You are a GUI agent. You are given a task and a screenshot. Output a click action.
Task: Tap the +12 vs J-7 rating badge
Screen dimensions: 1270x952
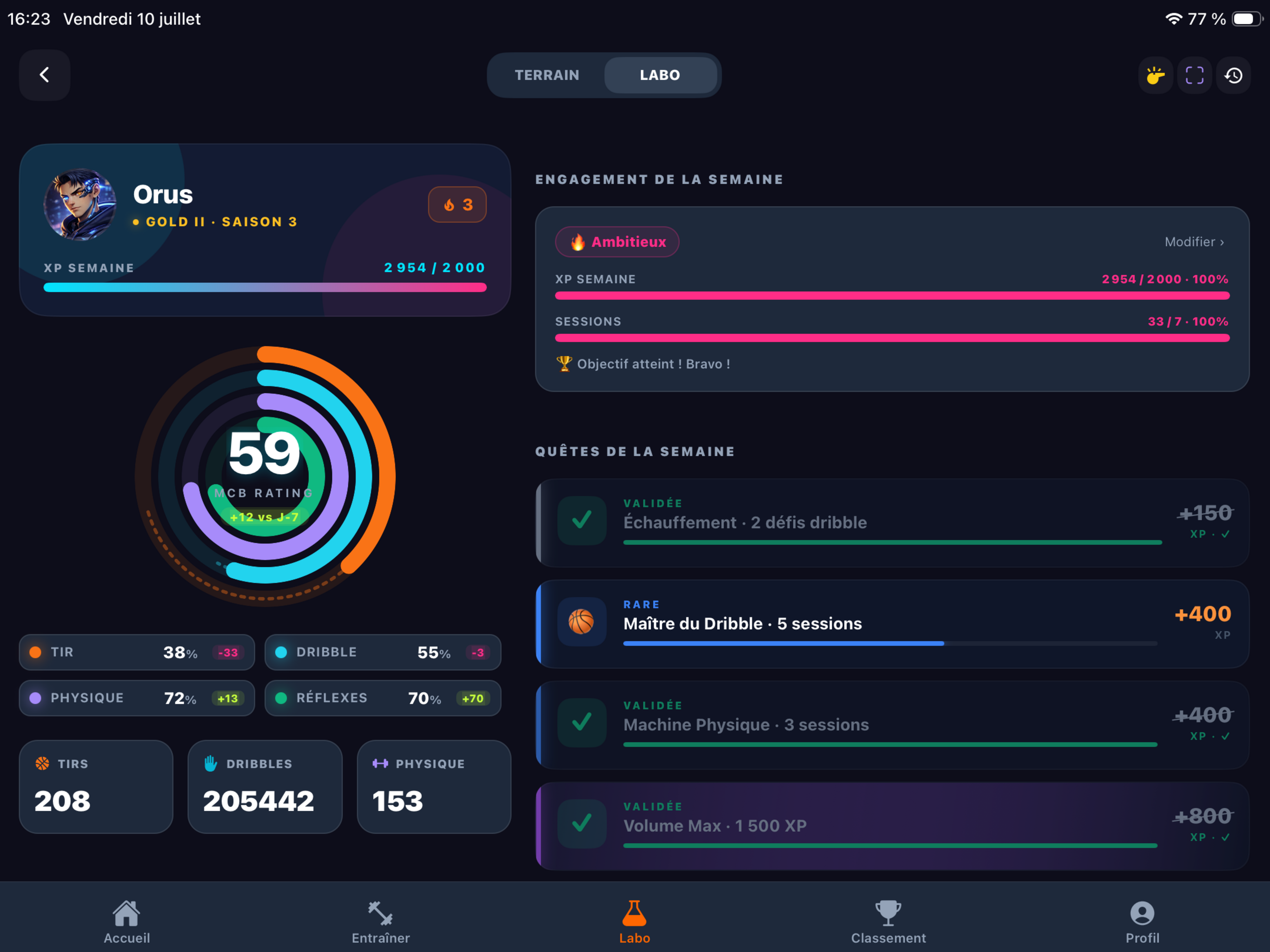coord(264,517)
